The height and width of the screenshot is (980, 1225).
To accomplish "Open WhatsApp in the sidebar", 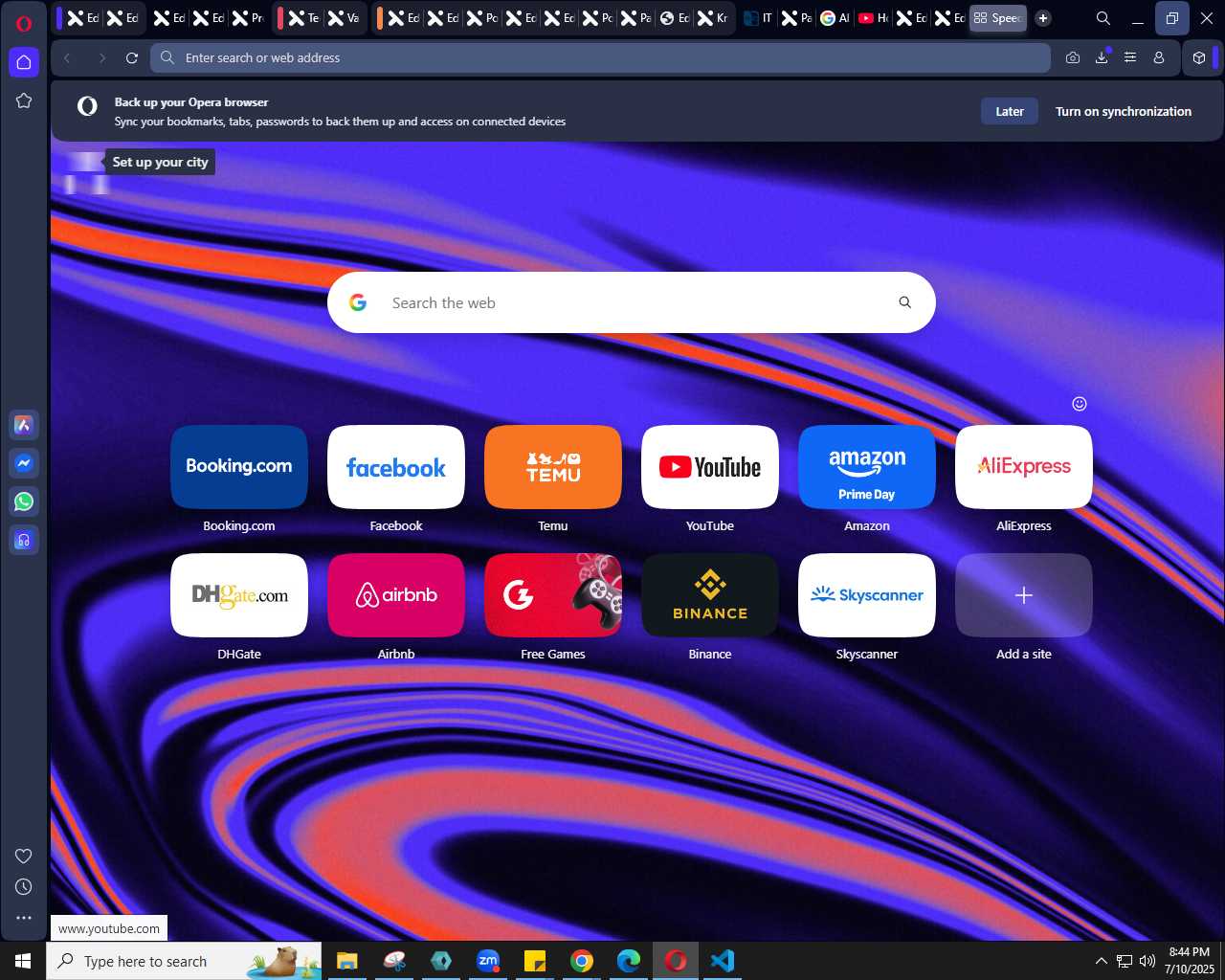I will [x=24, y=501].
